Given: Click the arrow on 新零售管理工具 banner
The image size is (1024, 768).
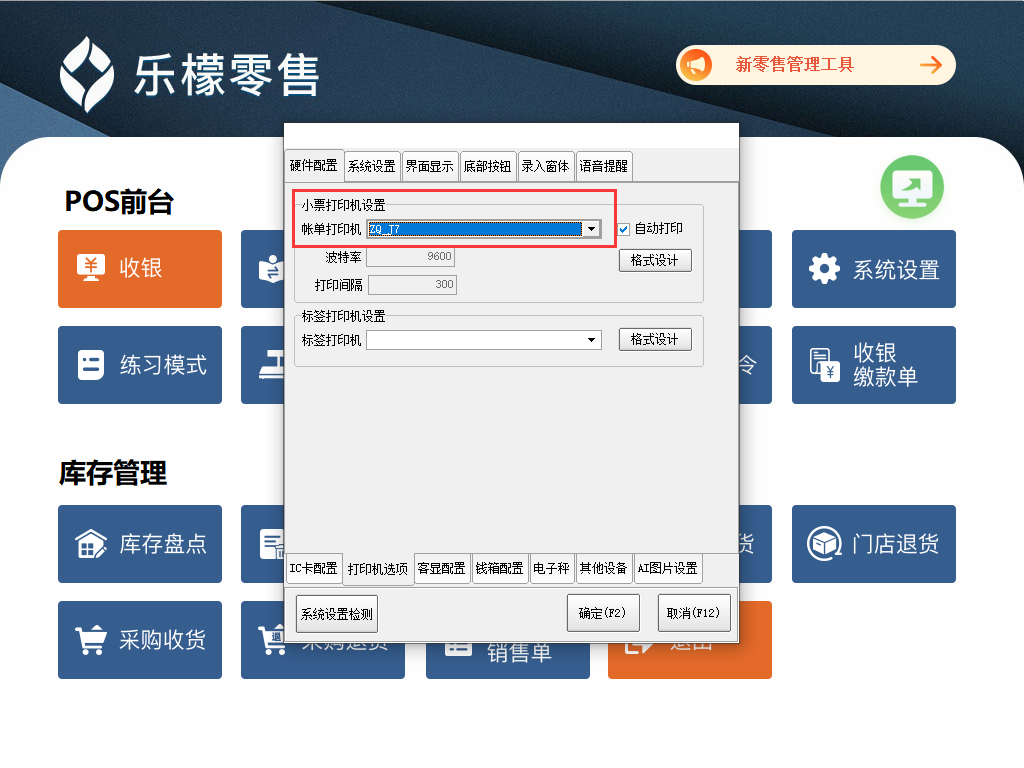Looking at the screenshot, I should pos(931,65).
